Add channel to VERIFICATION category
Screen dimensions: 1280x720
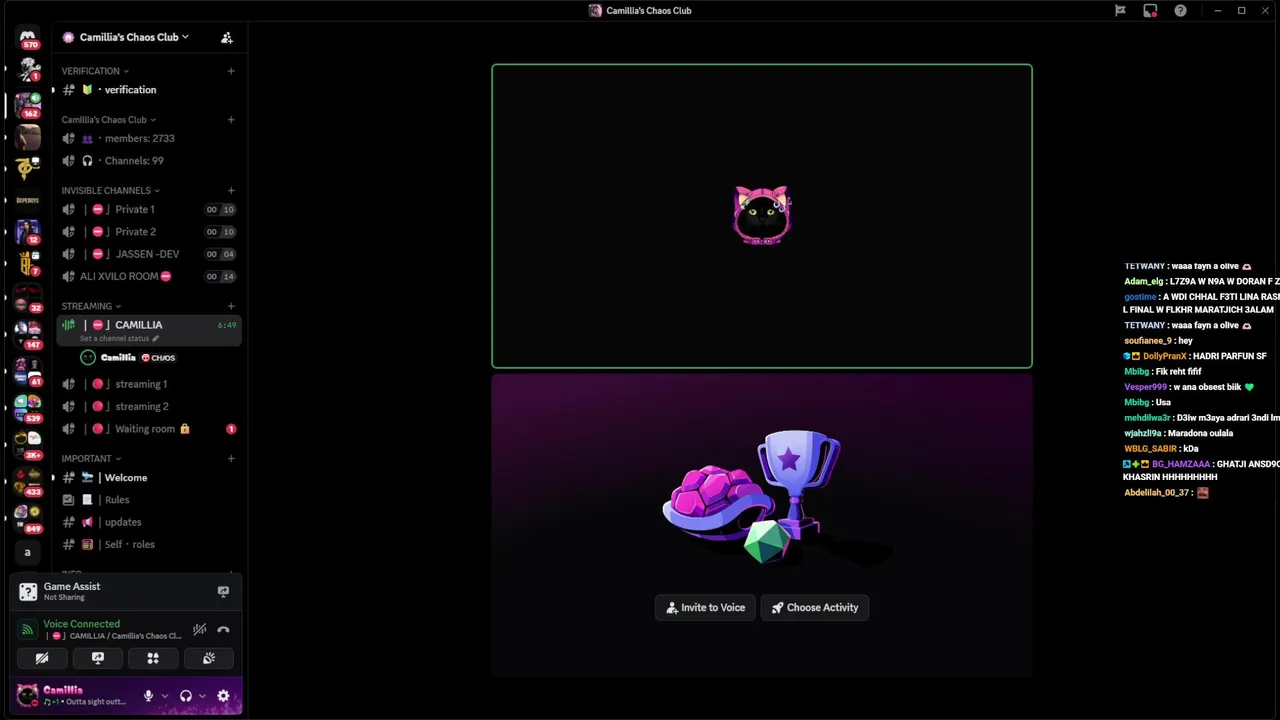pyautogui.click(x=231, y=71)
